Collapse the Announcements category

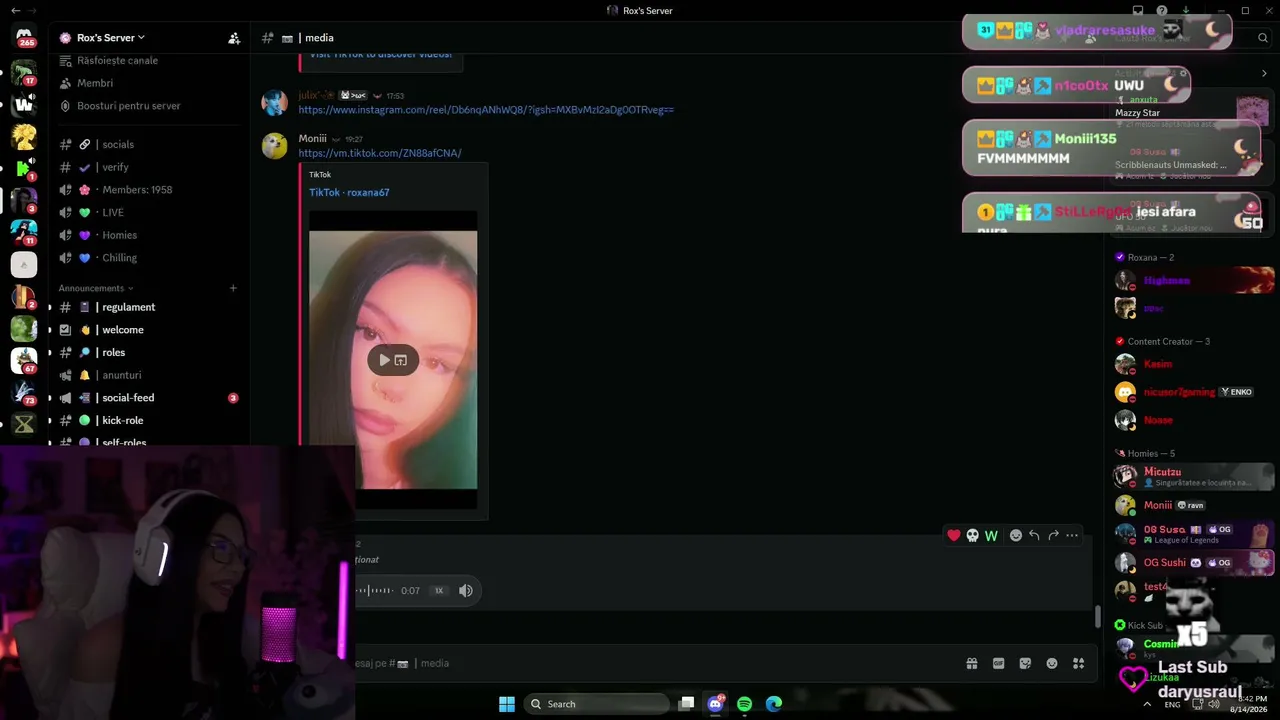pyautogui.click(x=96, y=288)
